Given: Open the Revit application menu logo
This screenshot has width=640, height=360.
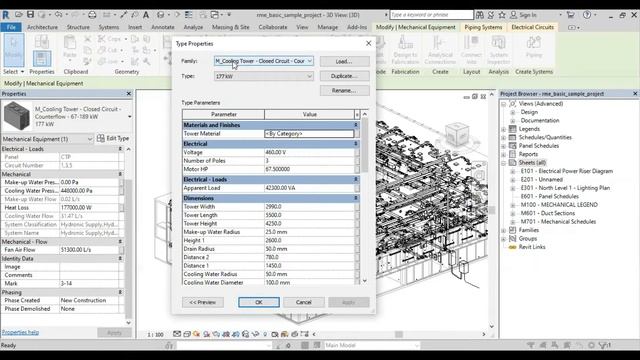Looking at the screenshot, I should coord(6,15).
